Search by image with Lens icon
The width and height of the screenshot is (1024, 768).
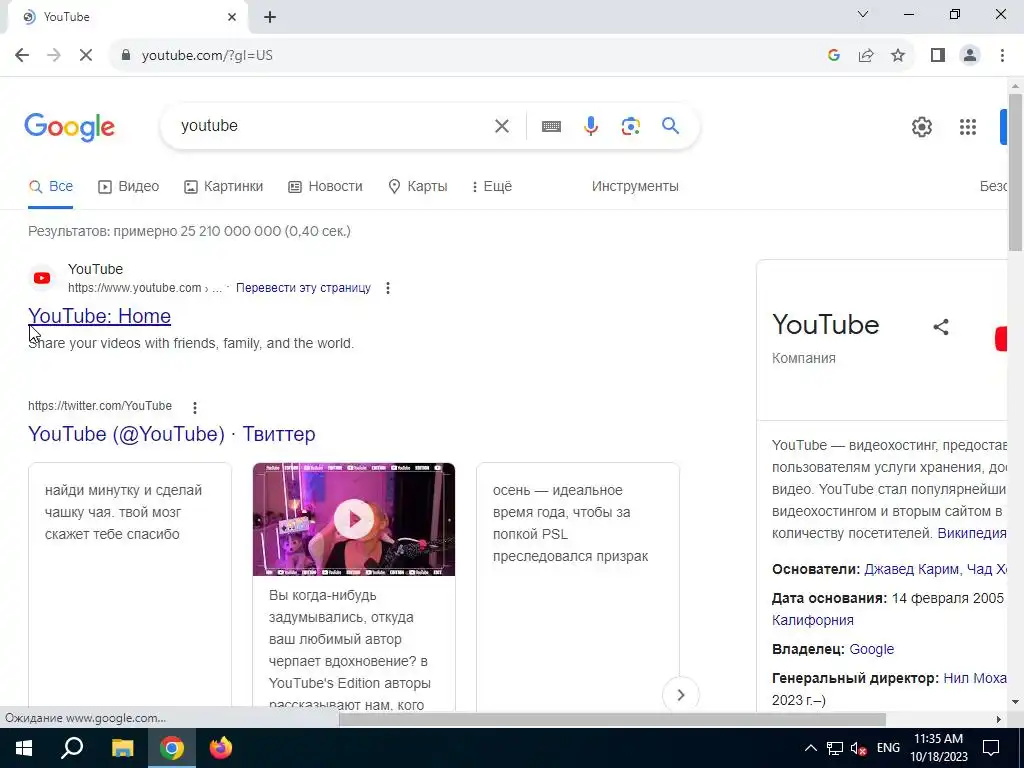[630, 126]
